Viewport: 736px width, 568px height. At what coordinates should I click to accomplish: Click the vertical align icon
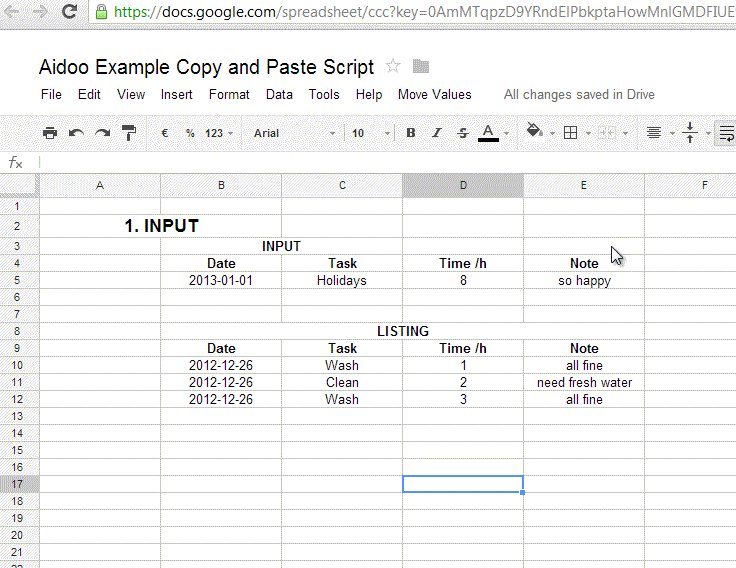click(x=690, y=133)
